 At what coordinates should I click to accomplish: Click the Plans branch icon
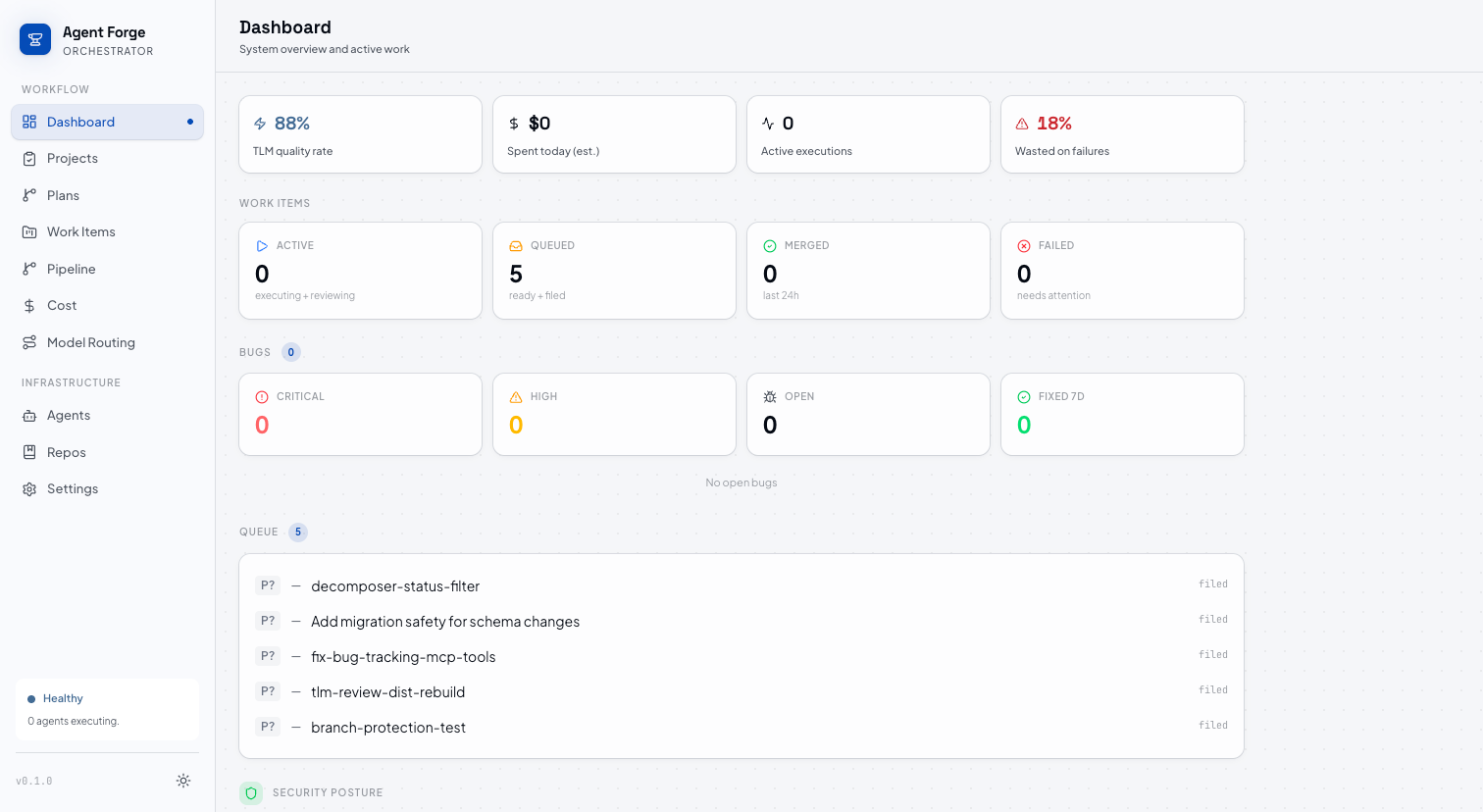[29, 195]
